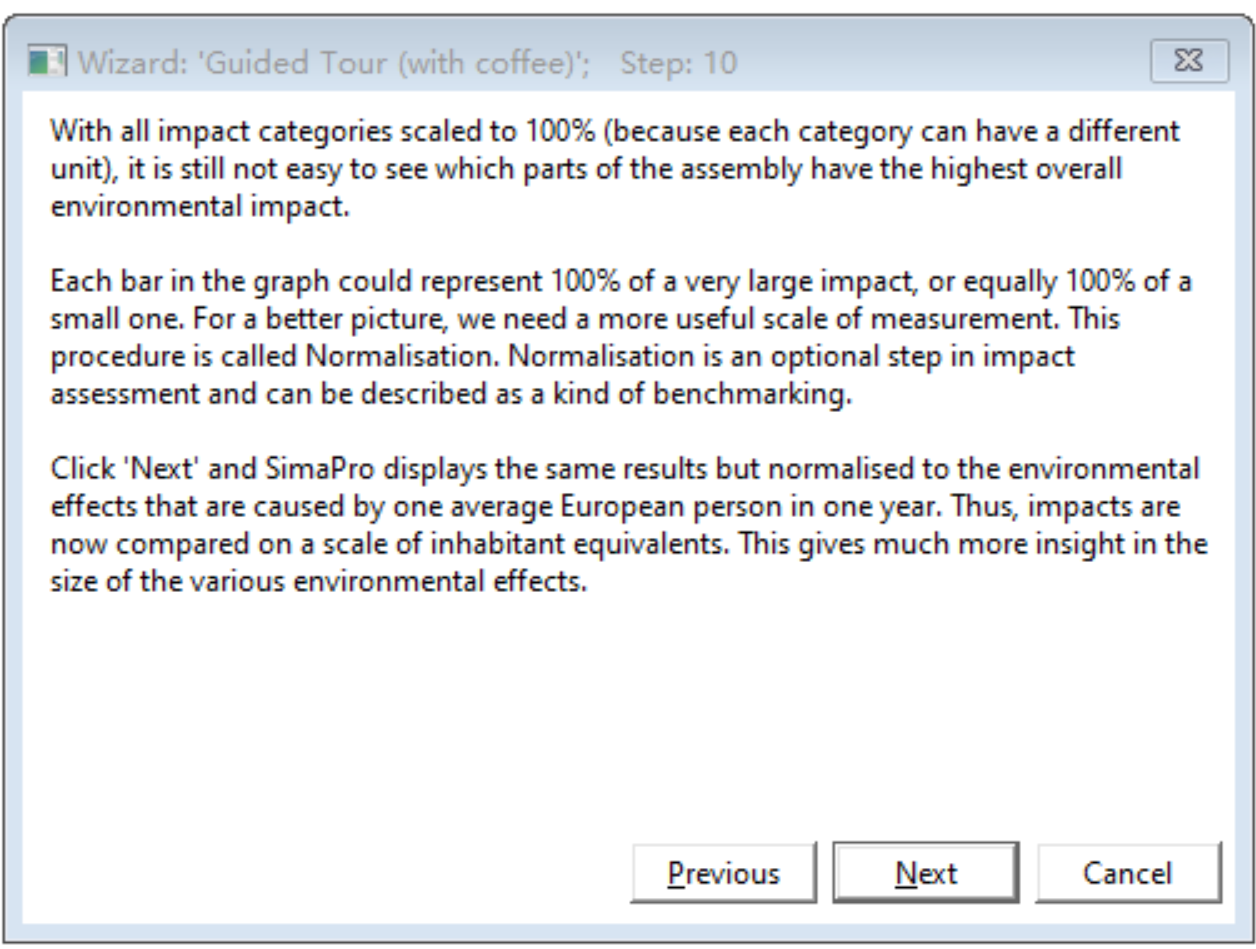Click the Next button
This screenshot has width=1256, height=949.
[x=925, y=873]
